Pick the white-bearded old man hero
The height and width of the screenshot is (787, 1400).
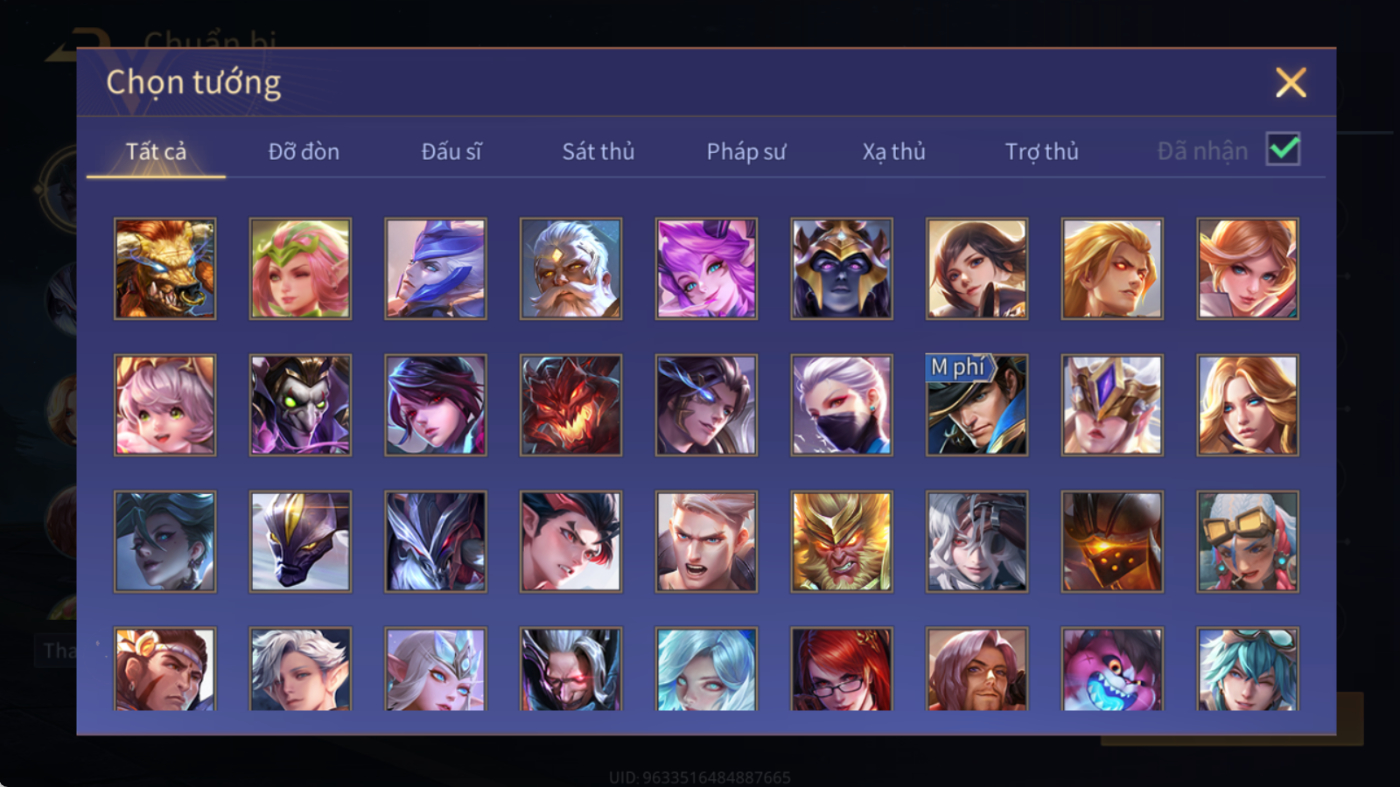click(x=571, y=269)
